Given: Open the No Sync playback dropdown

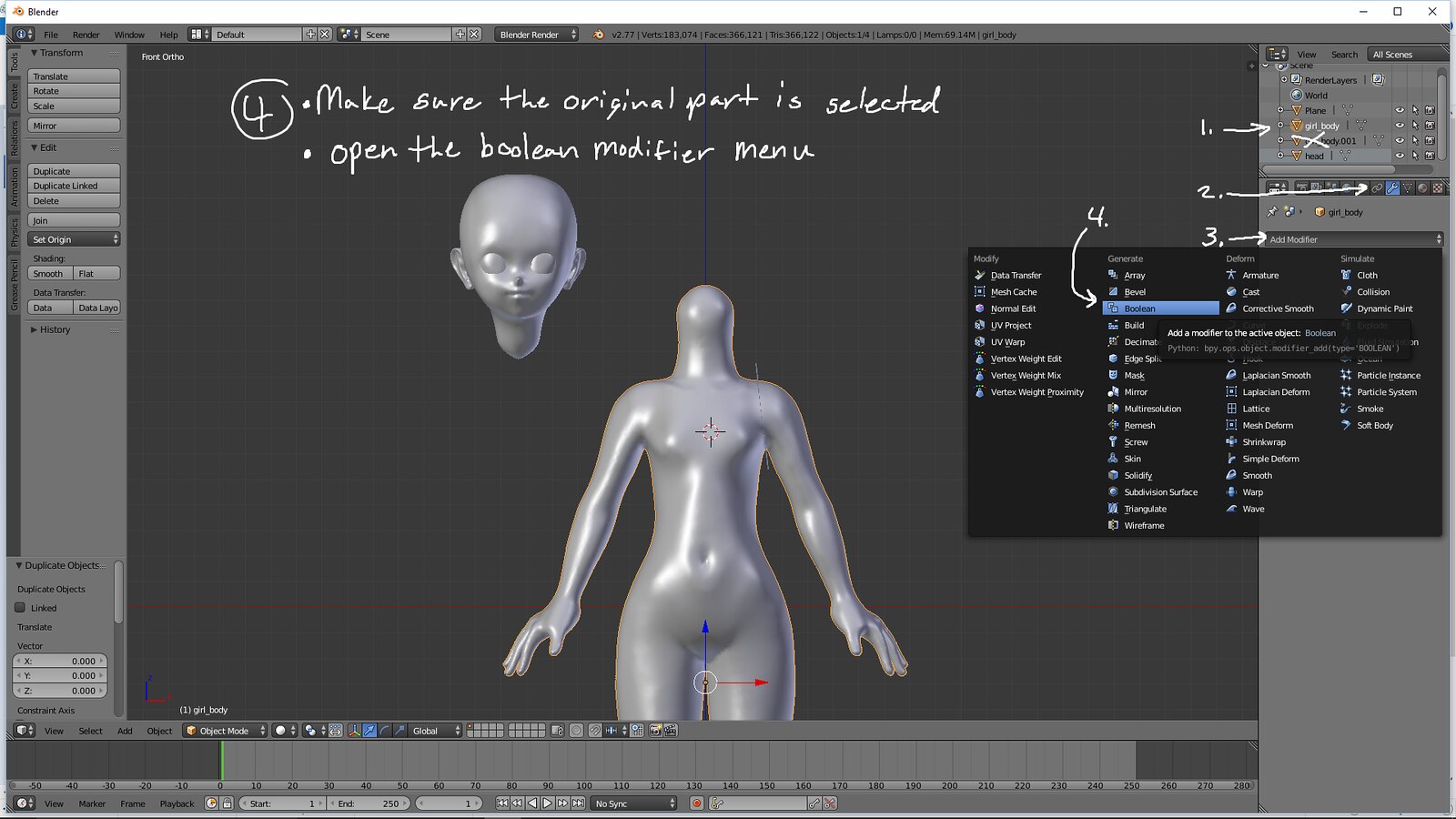Looking at the screenshot, I should click(635, 804).
